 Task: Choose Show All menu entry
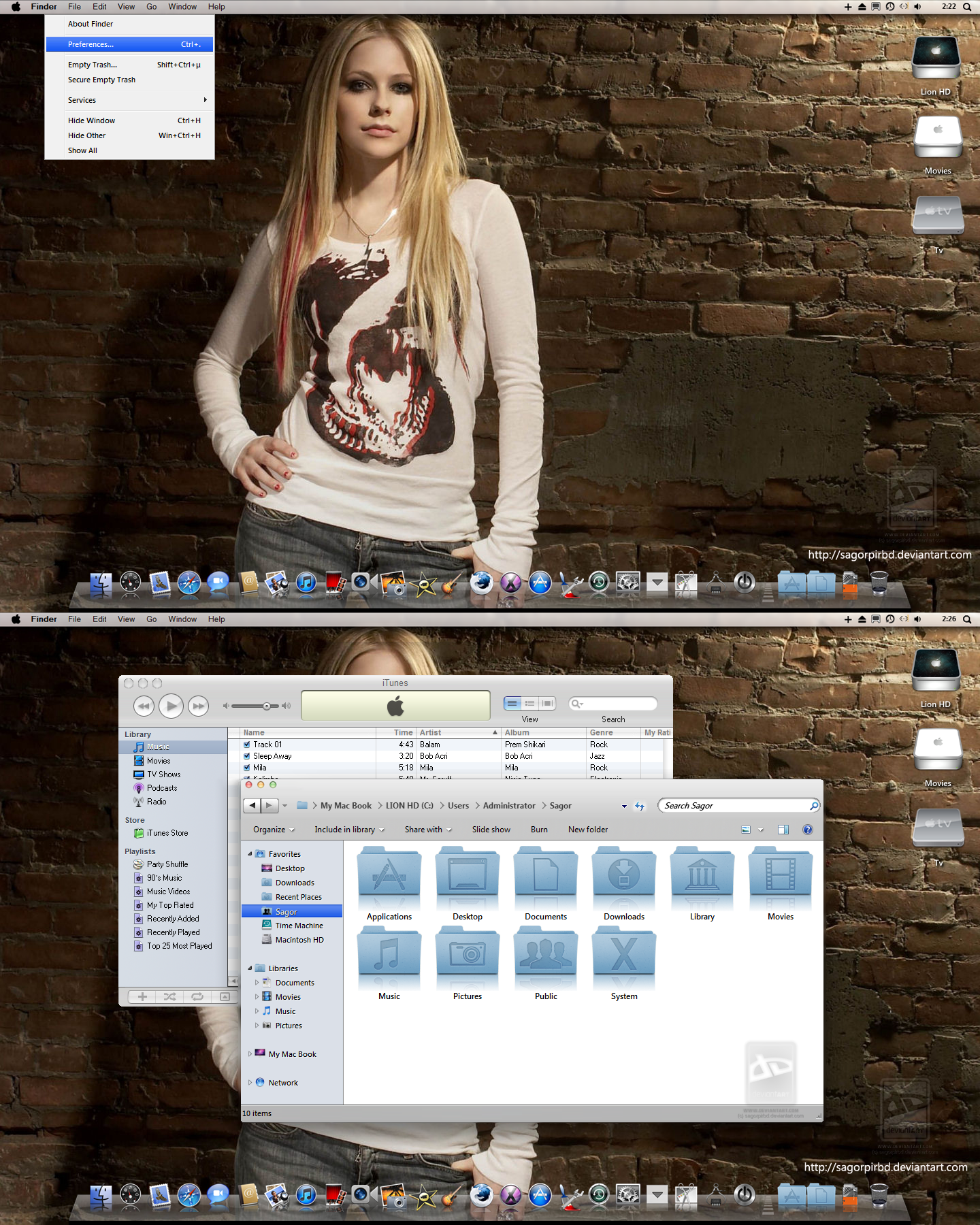129,150
